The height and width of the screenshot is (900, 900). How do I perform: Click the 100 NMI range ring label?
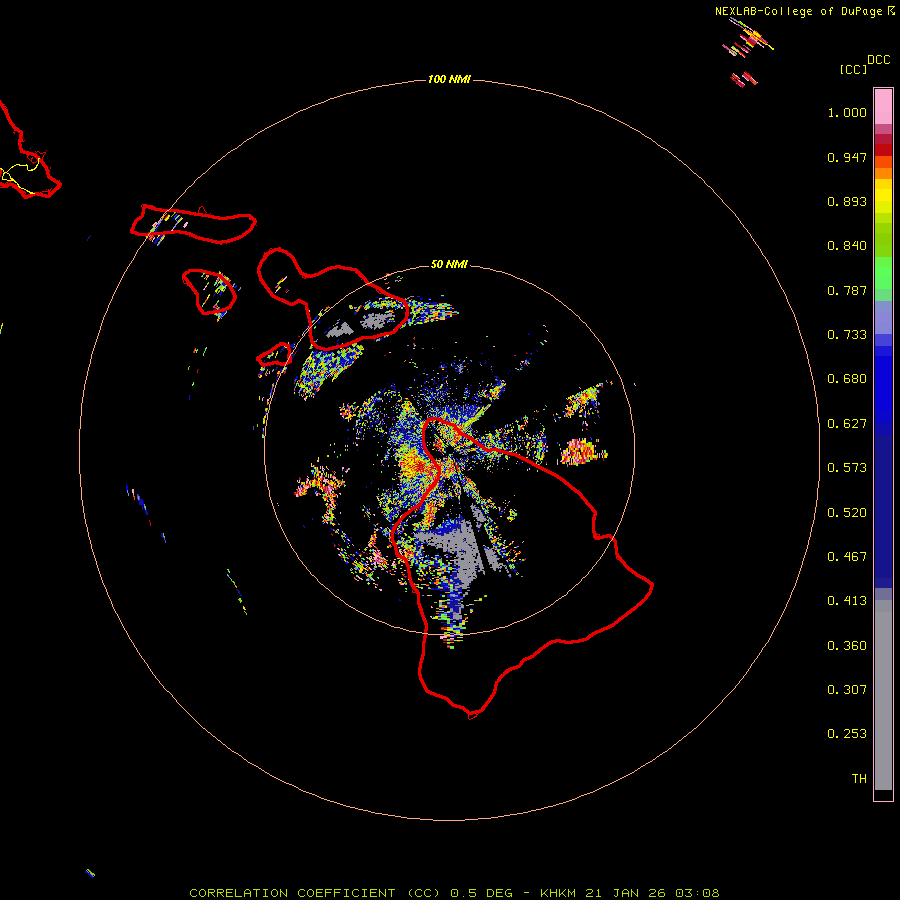pyautogui.click(x=449, y=79)
